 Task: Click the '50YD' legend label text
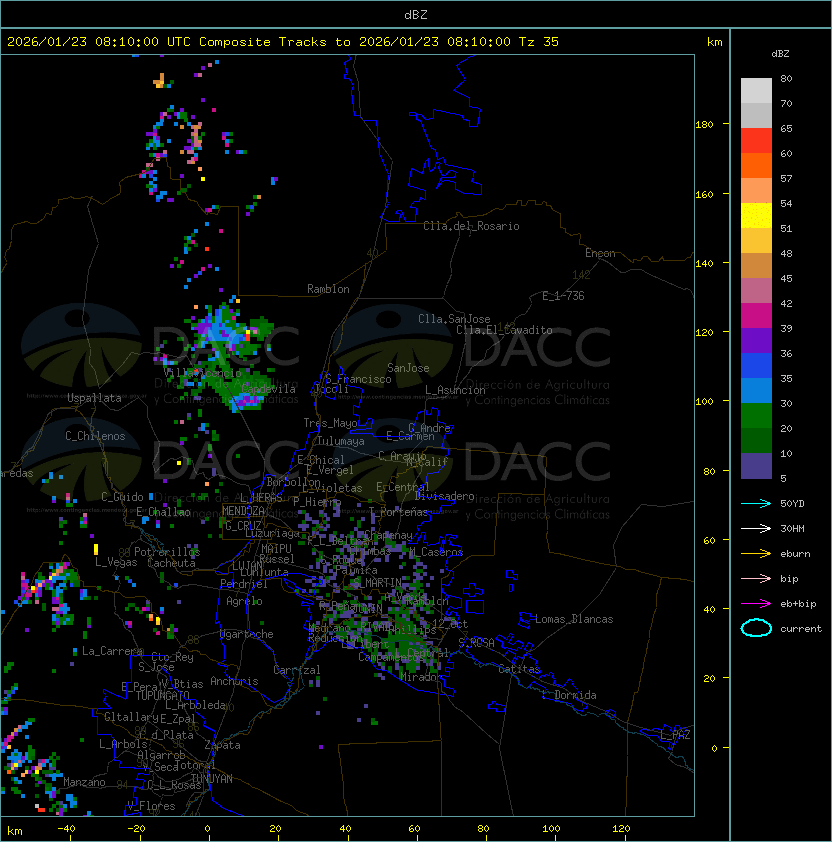(792, 504)
